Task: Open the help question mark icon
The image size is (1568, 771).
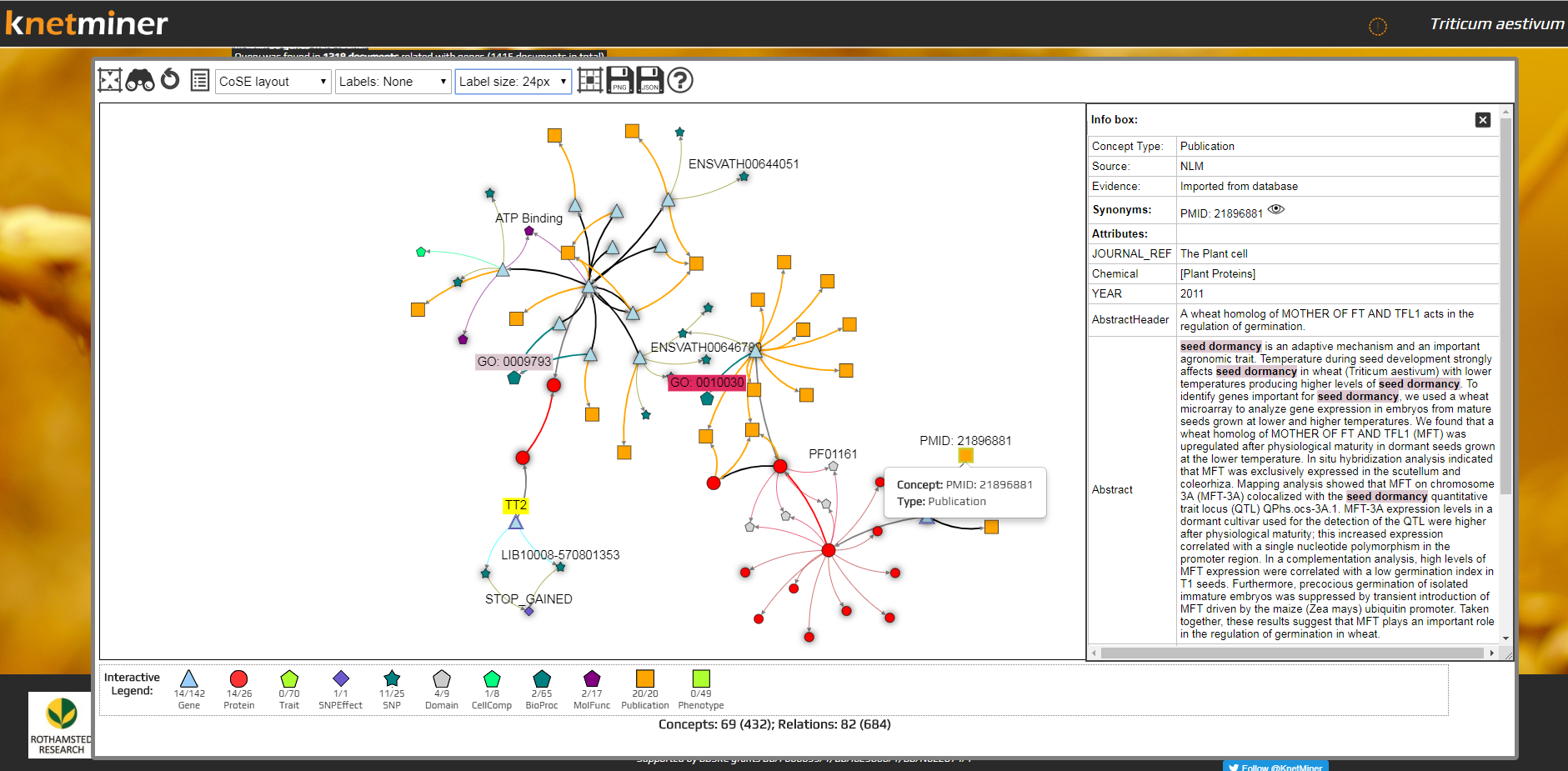Action: tap(679, 81)
